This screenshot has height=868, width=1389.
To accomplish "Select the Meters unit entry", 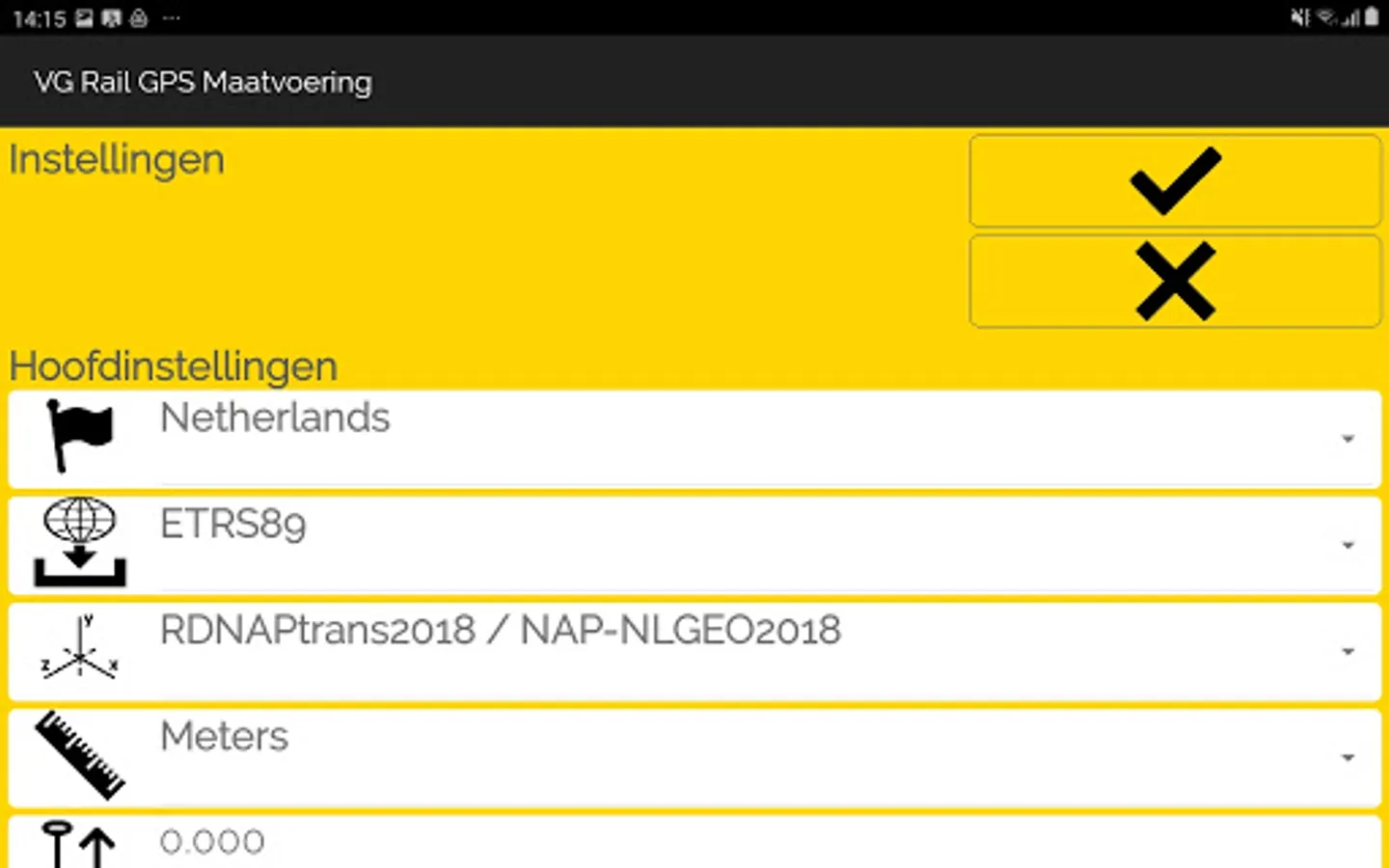I will pos(224,737).
